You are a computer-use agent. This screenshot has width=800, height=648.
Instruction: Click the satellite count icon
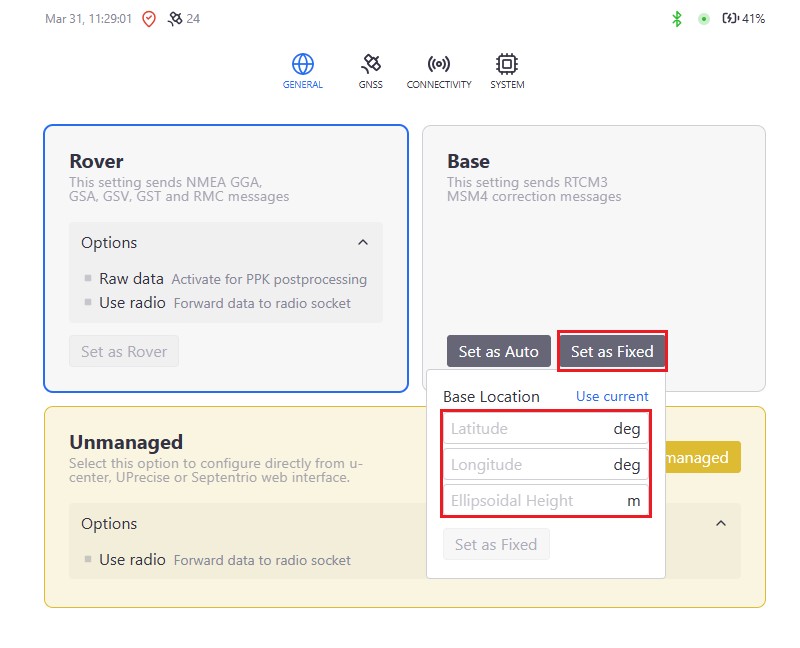coord(175,18)
